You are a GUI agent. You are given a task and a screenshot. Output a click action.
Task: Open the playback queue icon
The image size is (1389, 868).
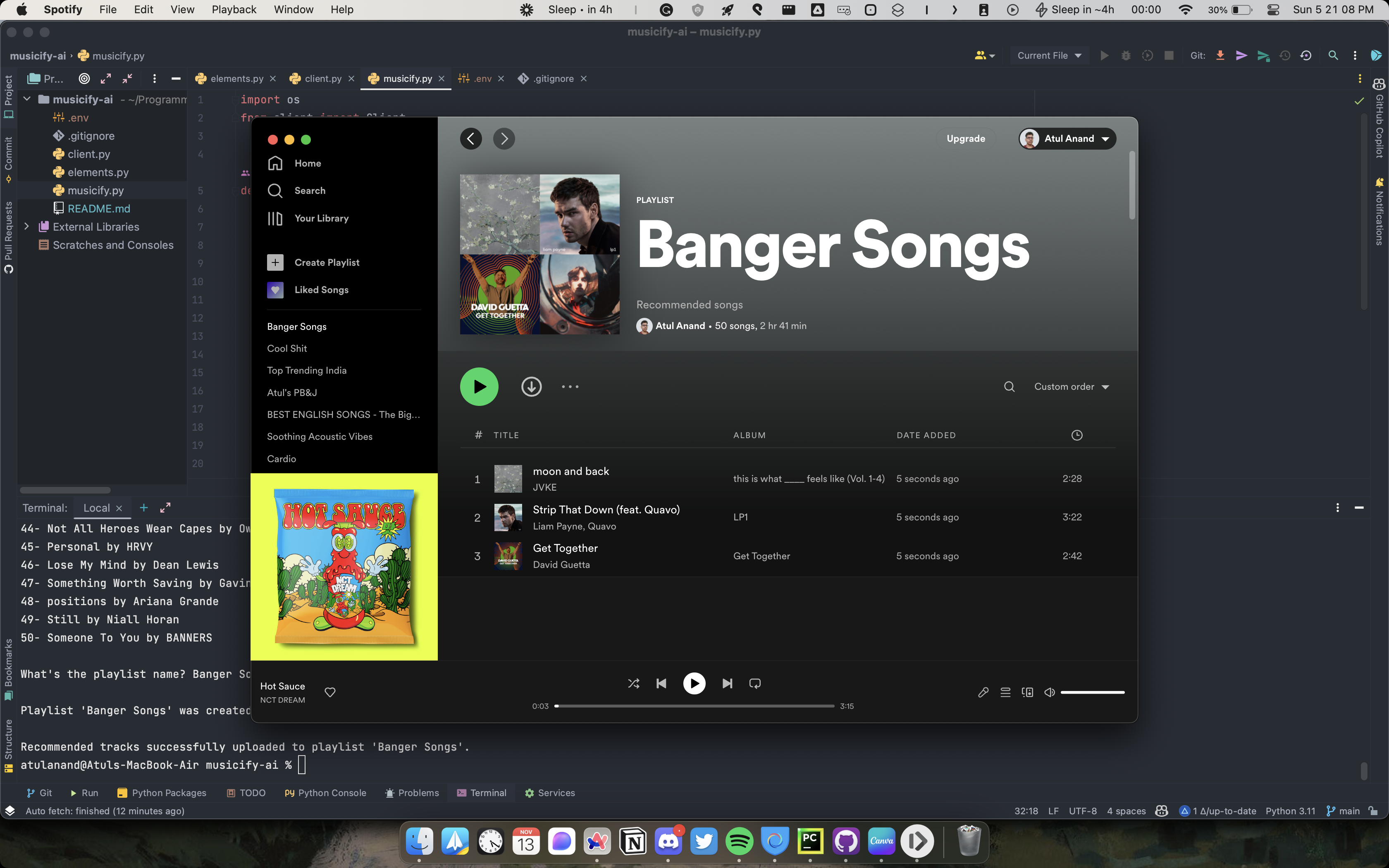click(x=1005, y=692)
